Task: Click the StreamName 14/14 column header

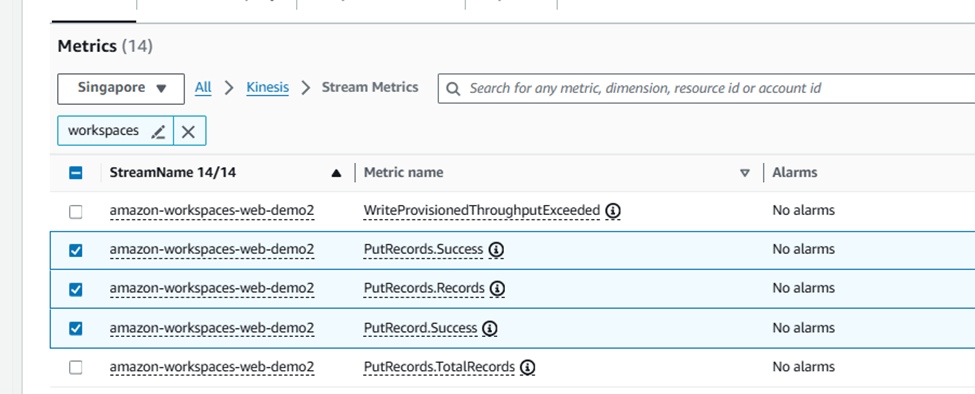Action: click(x=173, y=173)
